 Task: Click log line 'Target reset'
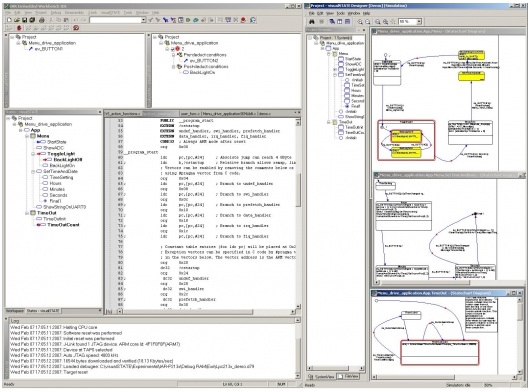pyautogui.click(x=49, y=372)
